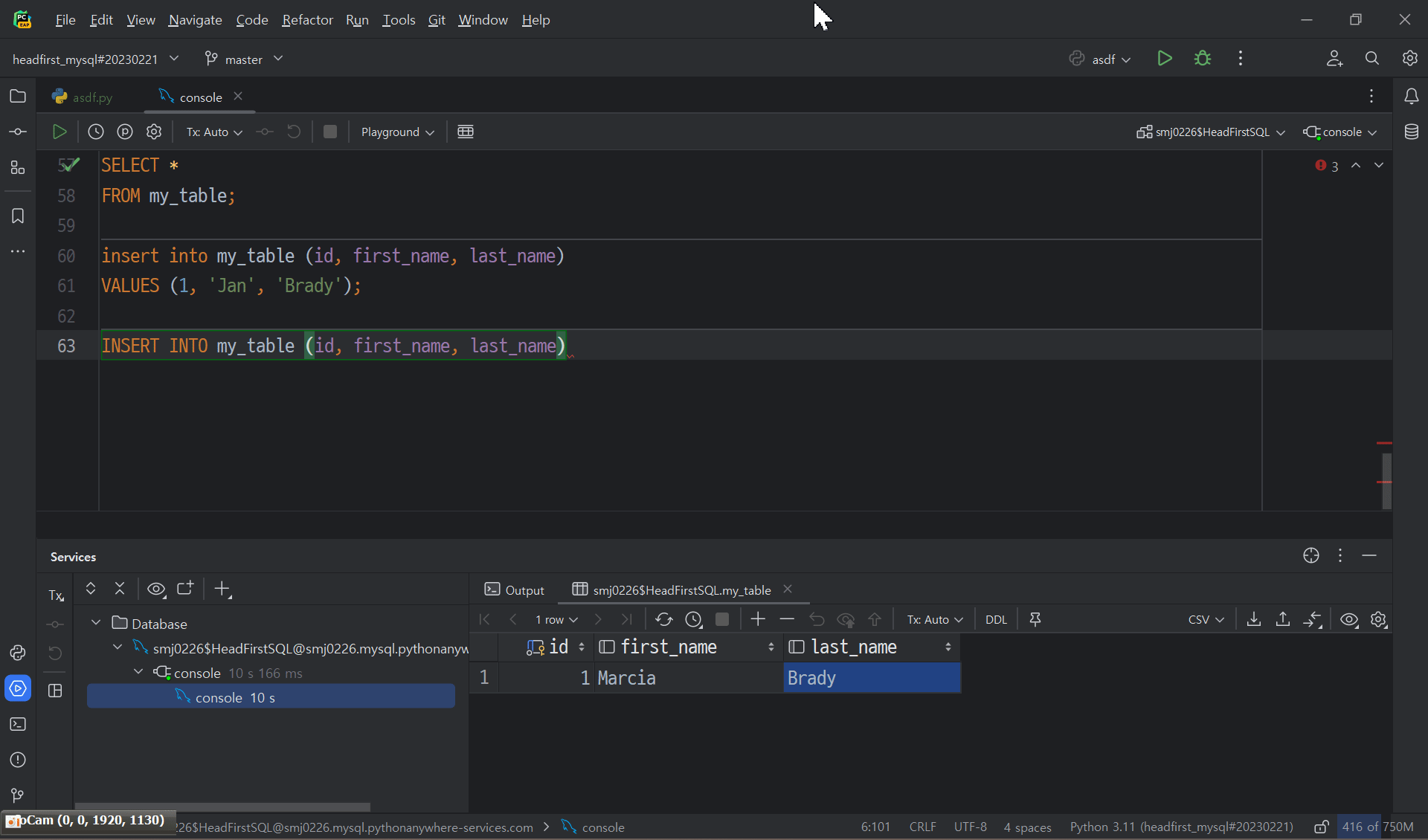Toggle the show options eye in results toolbar

[x=1349, y=619]
